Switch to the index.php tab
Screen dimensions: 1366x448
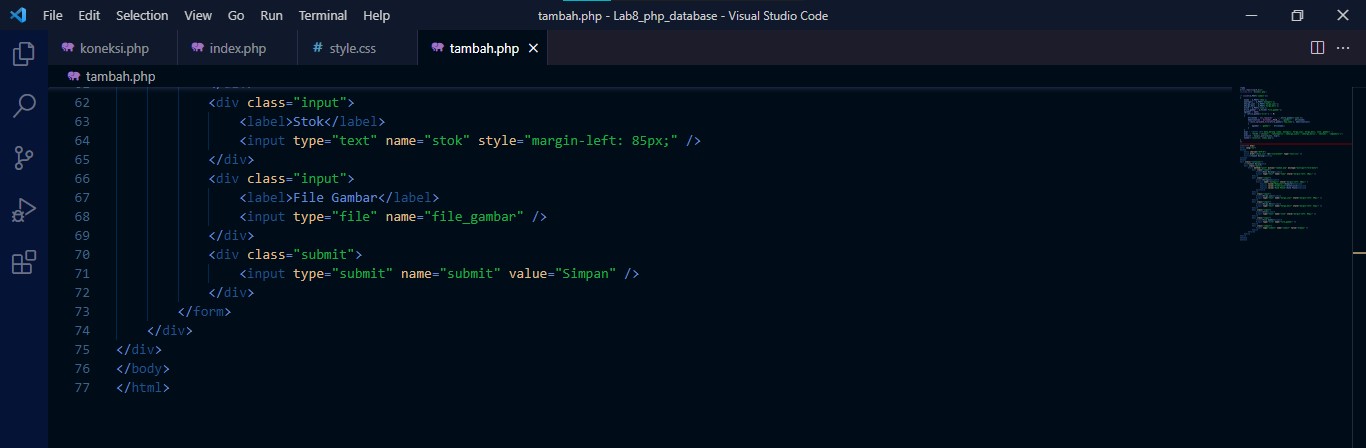click(238, 48)
